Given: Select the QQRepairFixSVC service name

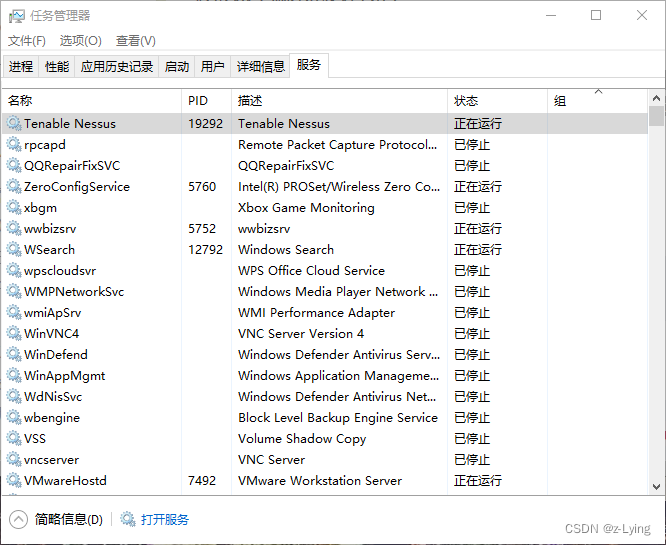Looking at the screenshot, I should pos(72,166).
